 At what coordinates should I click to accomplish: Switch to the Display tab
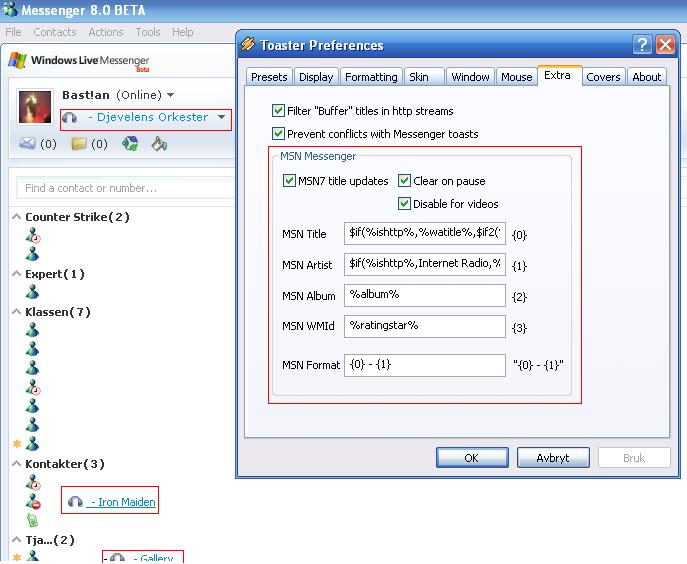[316, 77]
